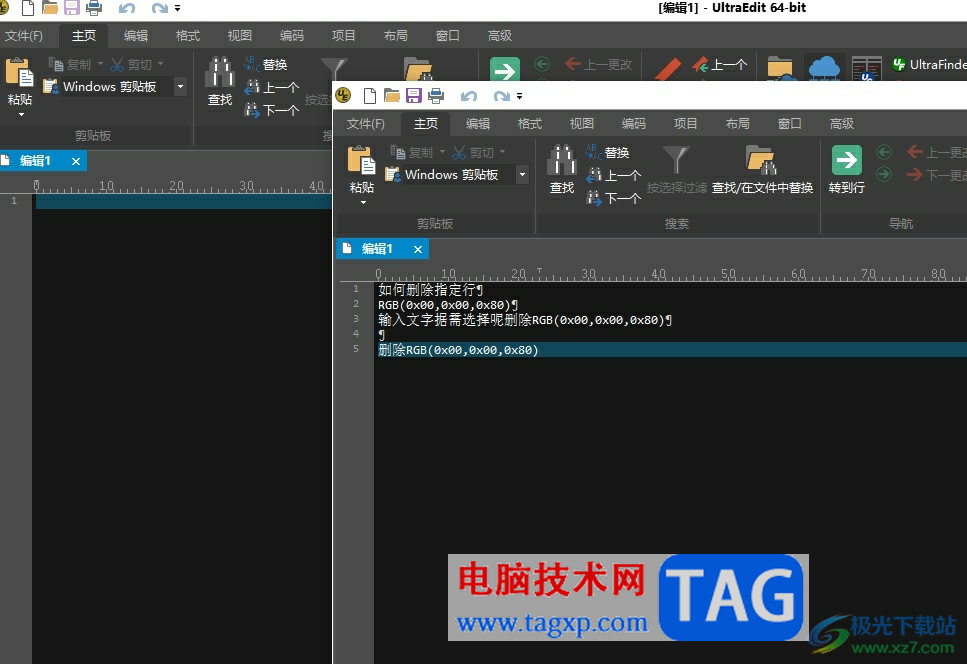
Task: Open File menu in front window
Action: 365,123
